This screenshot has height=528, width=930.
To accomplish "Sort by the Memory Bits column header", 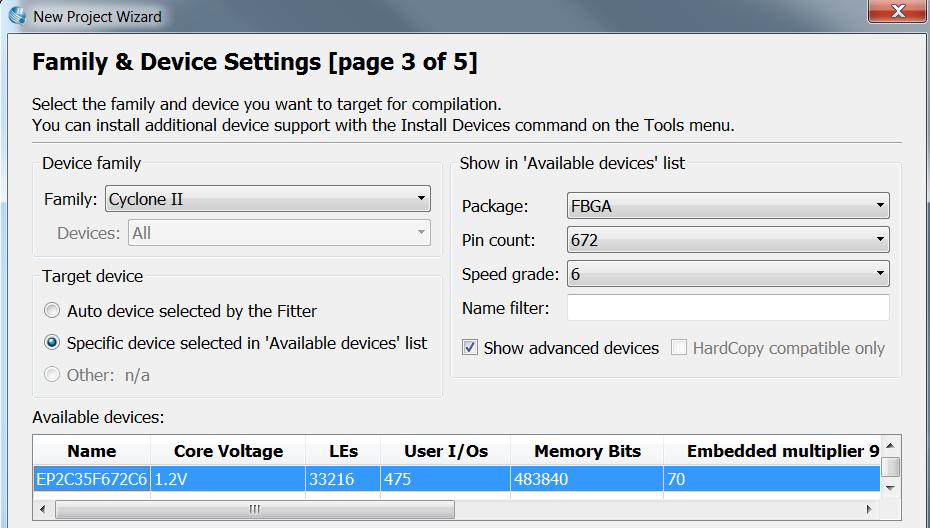I will pos(587,451).
